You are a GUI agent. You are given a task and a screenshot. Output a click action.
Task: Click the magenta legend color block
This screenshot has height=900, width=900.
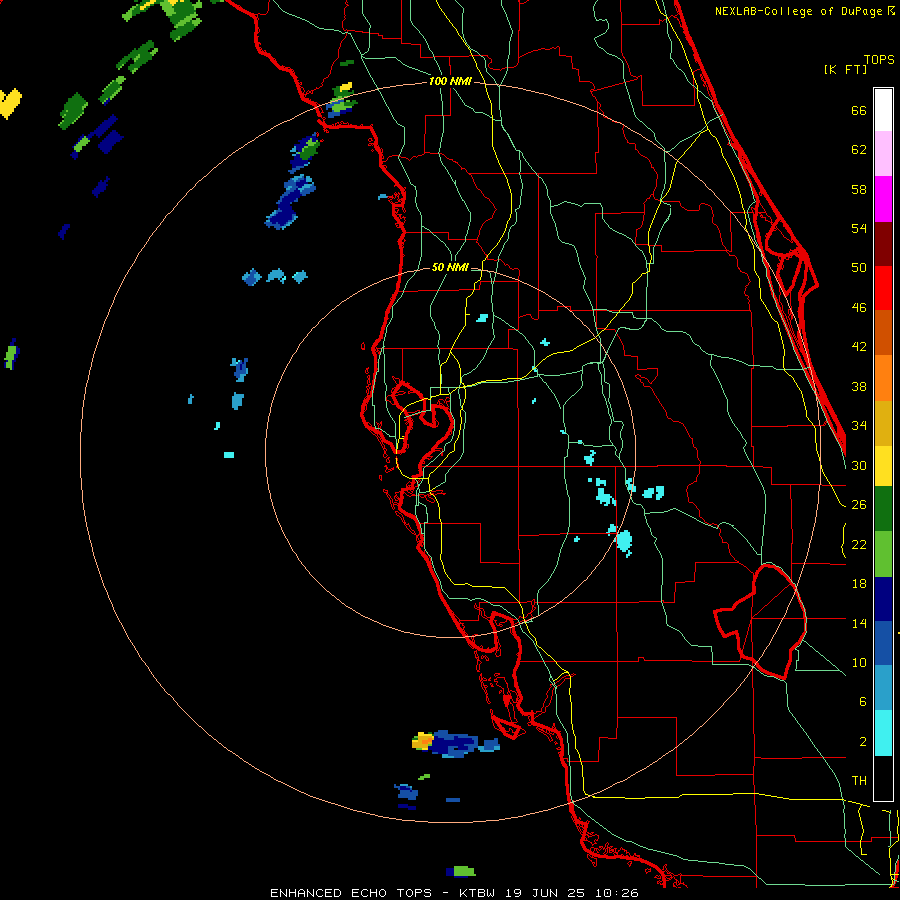click(x=883, y=199)
